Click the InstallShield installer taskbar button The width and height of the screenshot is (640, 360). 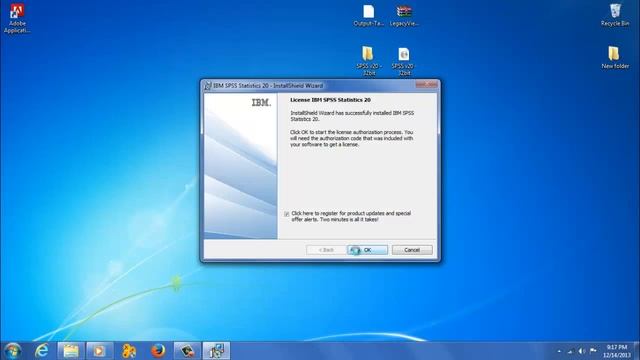pos(216,351)
